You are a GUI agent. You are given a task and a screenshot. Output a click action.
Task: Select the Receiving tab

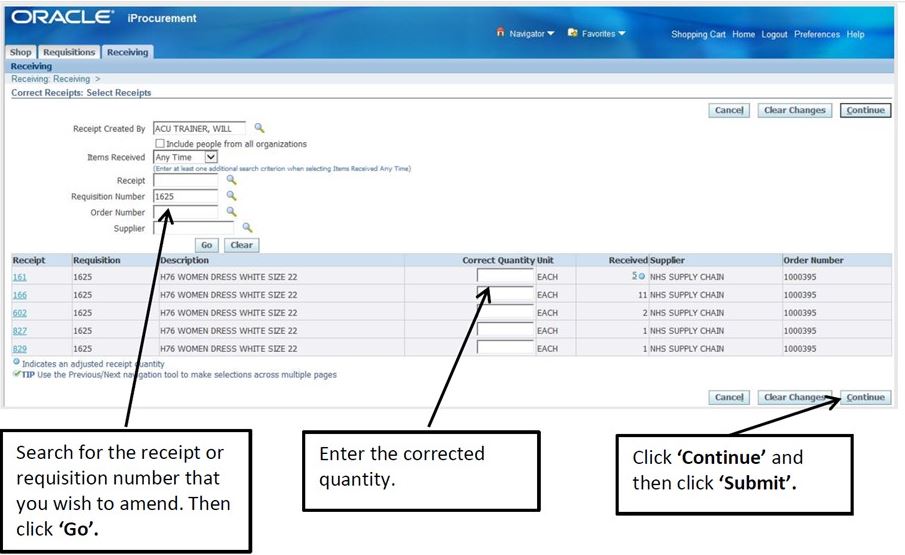pos(128,52)
